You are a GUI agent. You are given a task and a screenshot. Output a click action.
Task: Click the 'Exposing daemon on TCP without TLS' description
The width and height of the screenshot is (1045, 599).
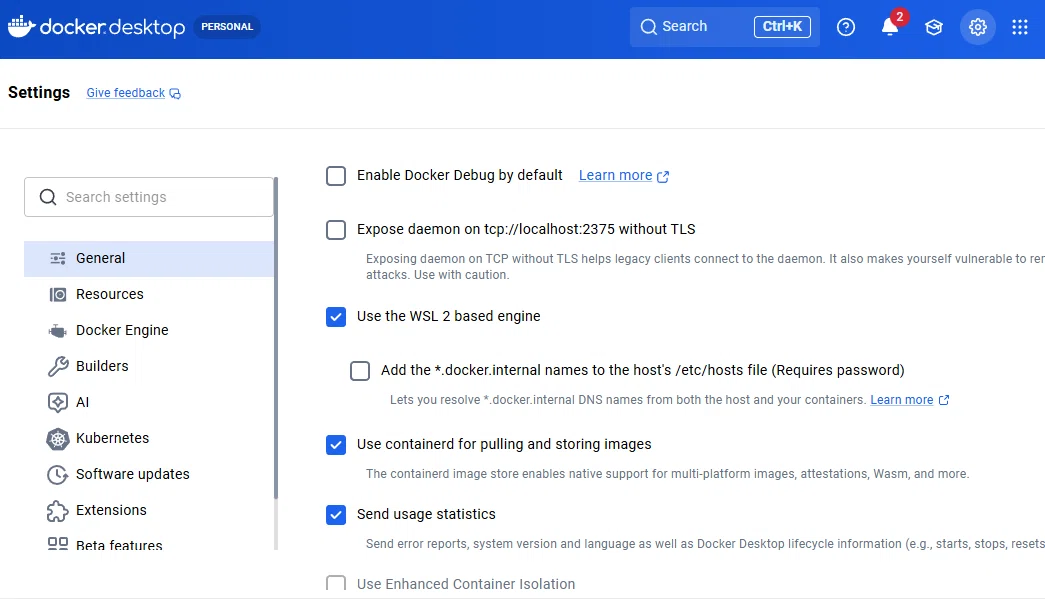pos(705,267)
